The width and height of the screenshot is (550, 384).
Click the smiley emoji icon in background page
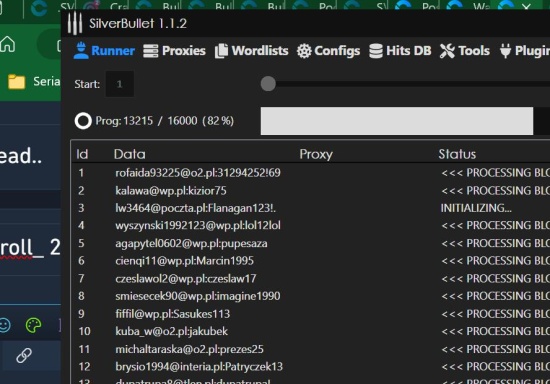click(x=5, y=325)
